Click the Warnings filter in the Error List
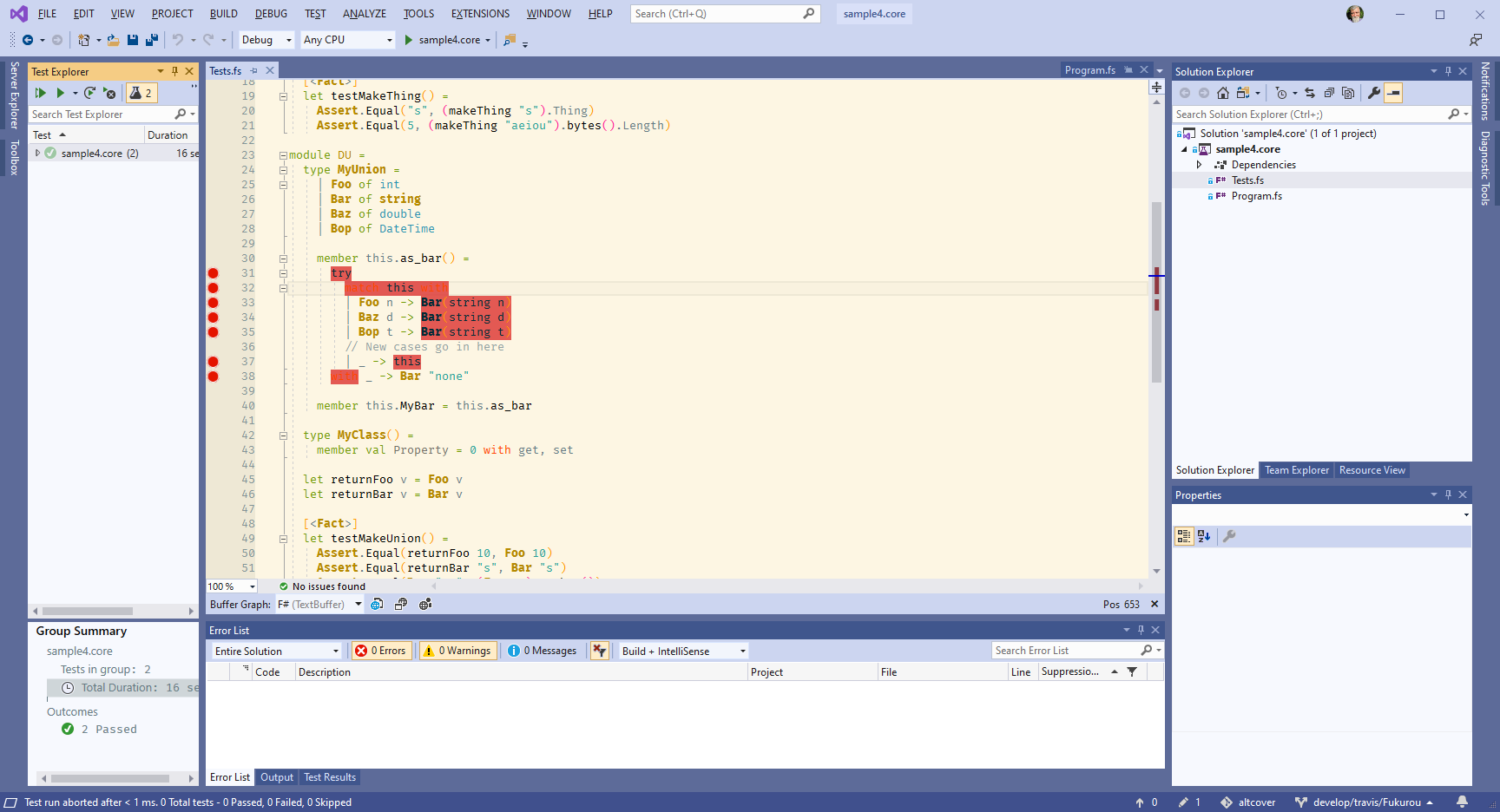 click(457, 651)
